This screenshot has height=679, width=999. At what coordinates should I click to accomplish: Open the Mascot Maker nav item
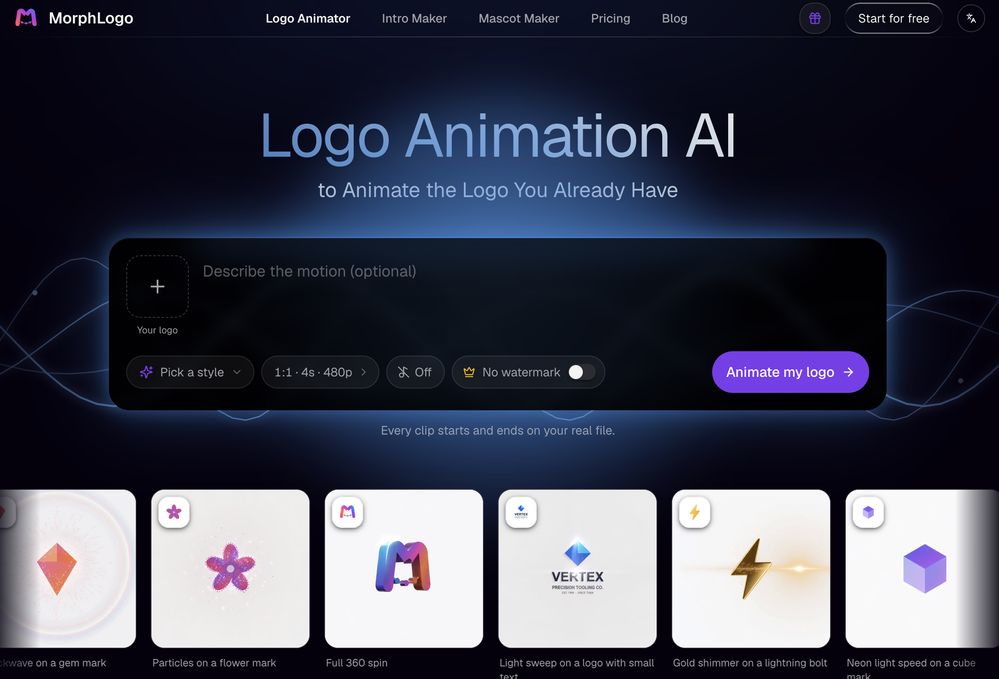tap(519, 18)
